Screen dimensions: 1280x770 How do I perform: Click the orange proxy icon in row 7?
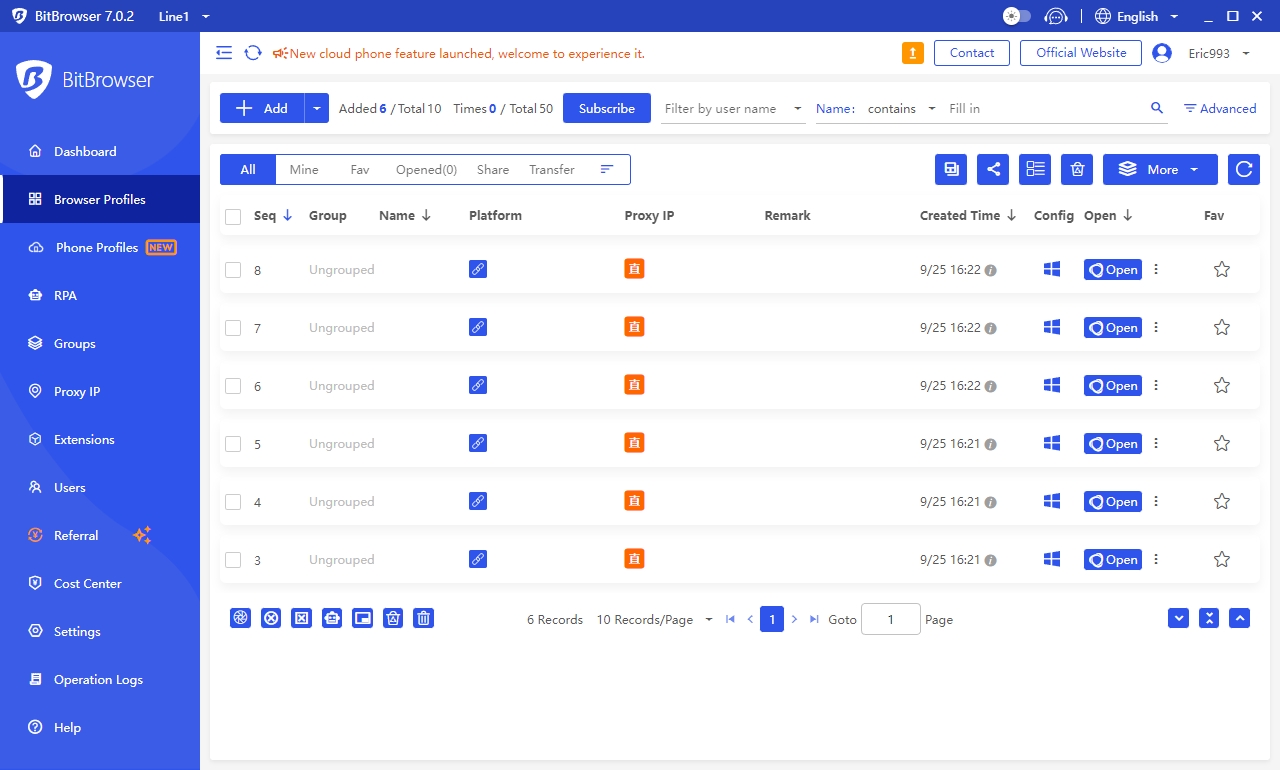pos(634,326)
